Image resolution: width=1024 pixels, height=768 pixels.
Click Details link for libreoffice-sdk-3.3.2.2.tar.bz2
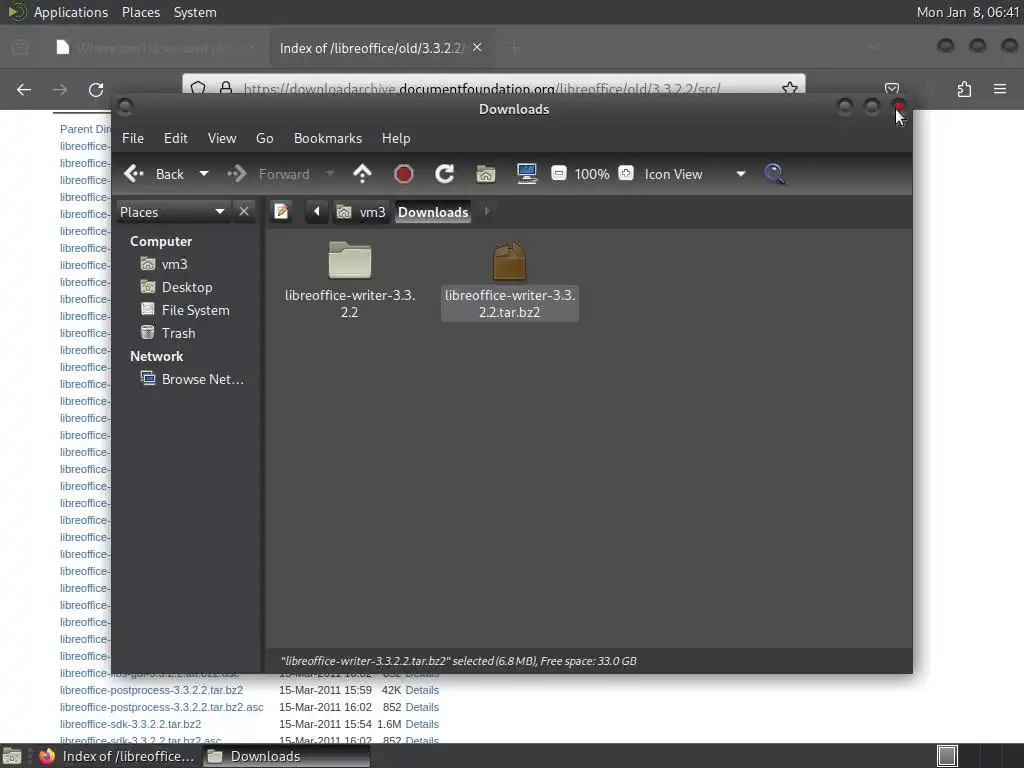[x=422, y=724]
